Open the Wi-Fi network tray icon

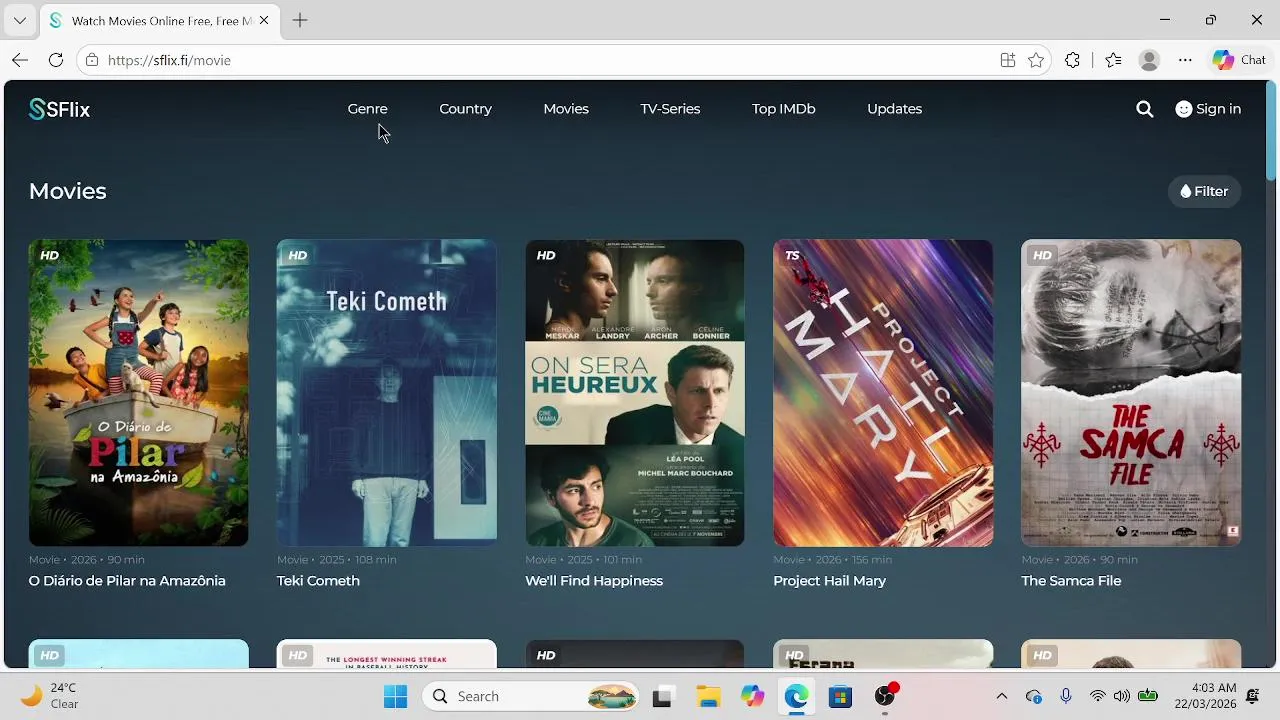(x=1098, y=696)
